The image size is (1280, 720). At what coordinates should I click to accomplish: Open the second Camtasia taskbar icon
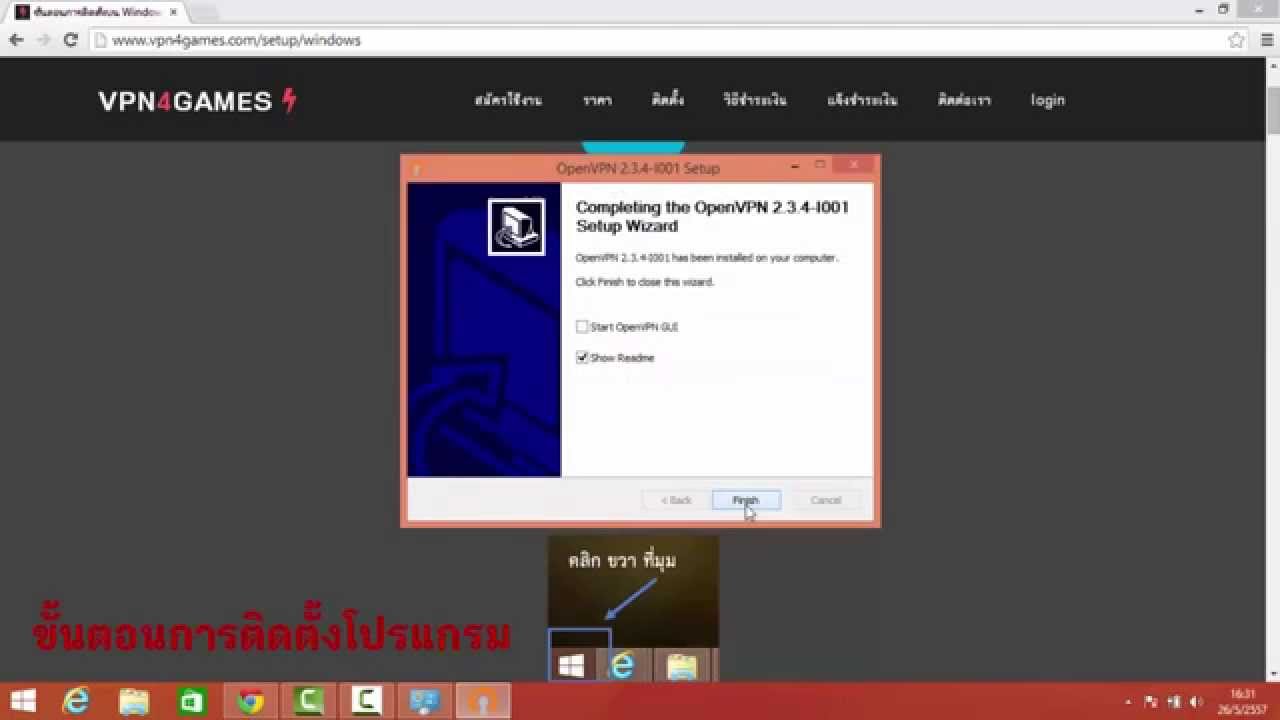coord(366,701)
